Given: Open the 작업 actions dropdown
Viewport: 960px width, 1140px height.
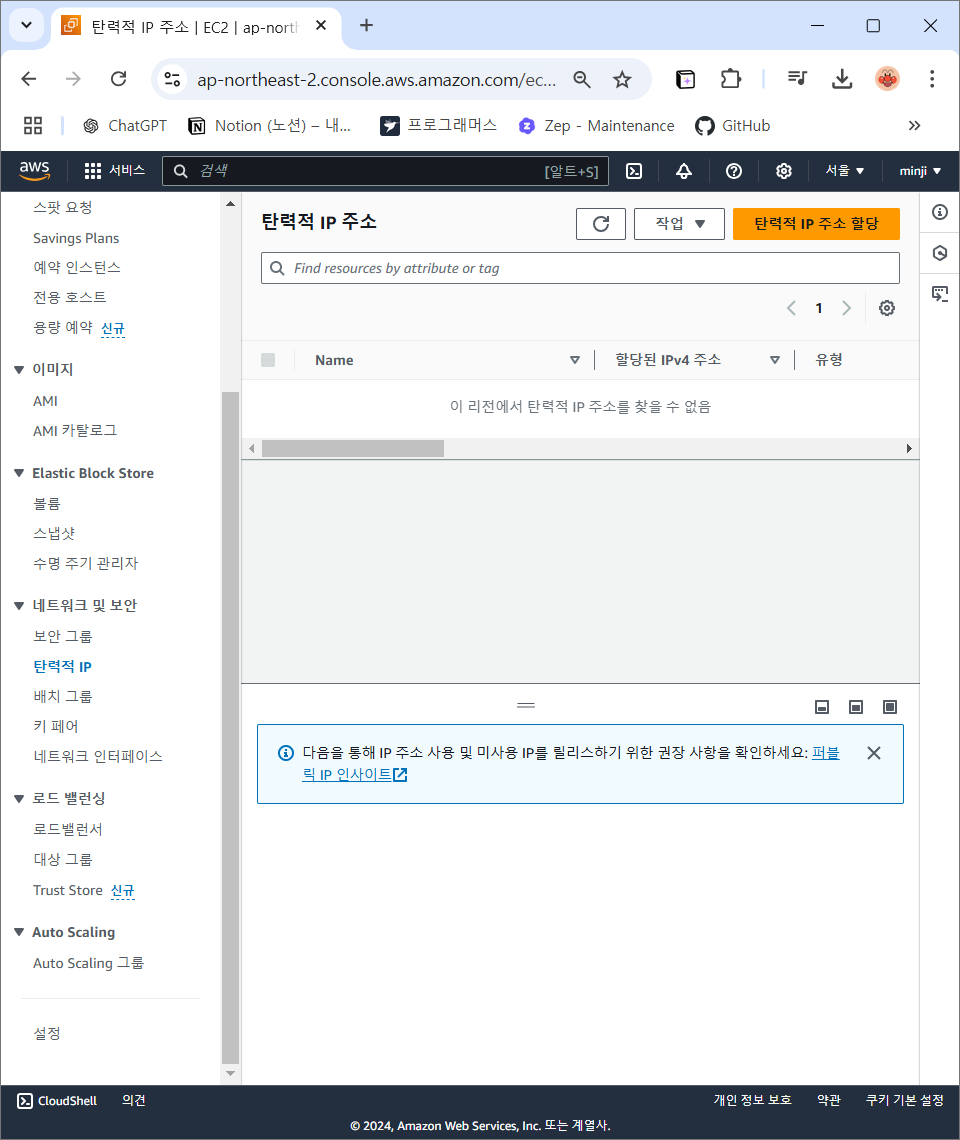Looking at the screenshot, I should 679,224.
